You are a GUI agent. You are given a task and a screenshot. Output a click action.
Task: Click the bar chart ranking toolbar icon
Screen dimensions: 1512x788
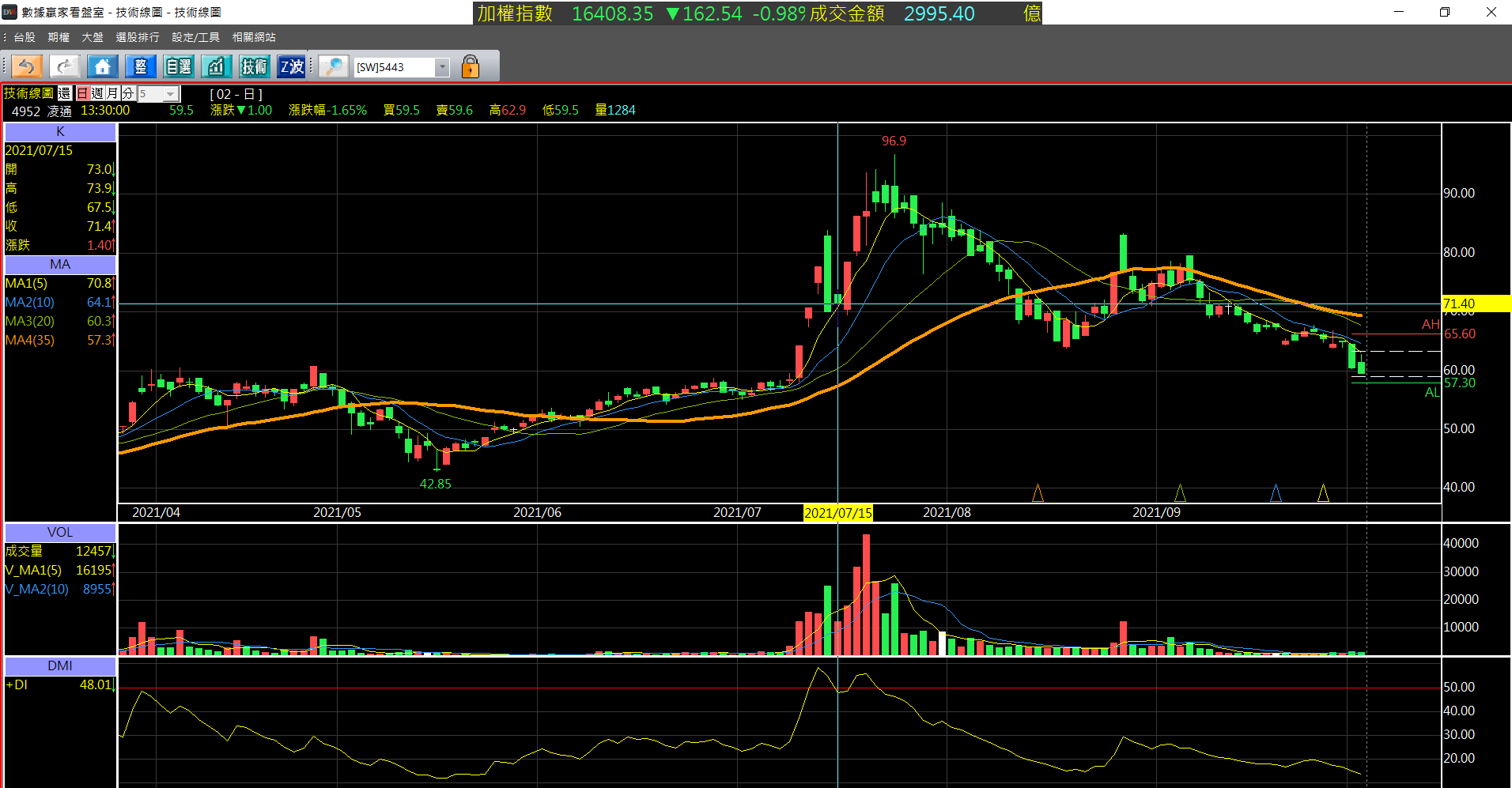(x=216, y=66)
